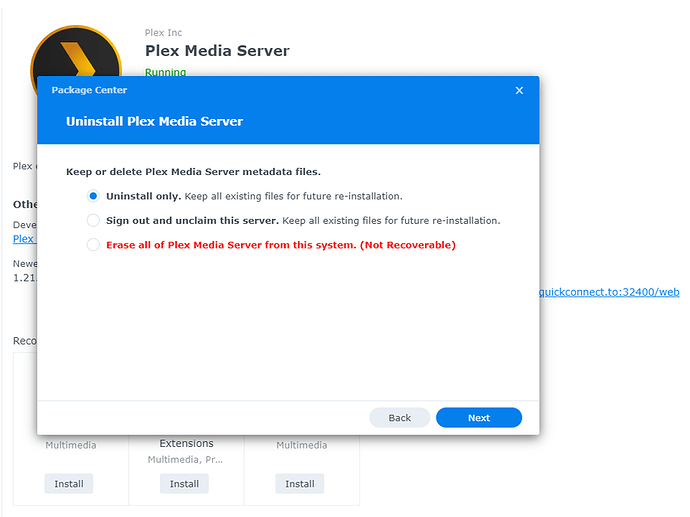Select the Uninstall only radio option
The width and height of the screenshot is (690, 517).
93,196
